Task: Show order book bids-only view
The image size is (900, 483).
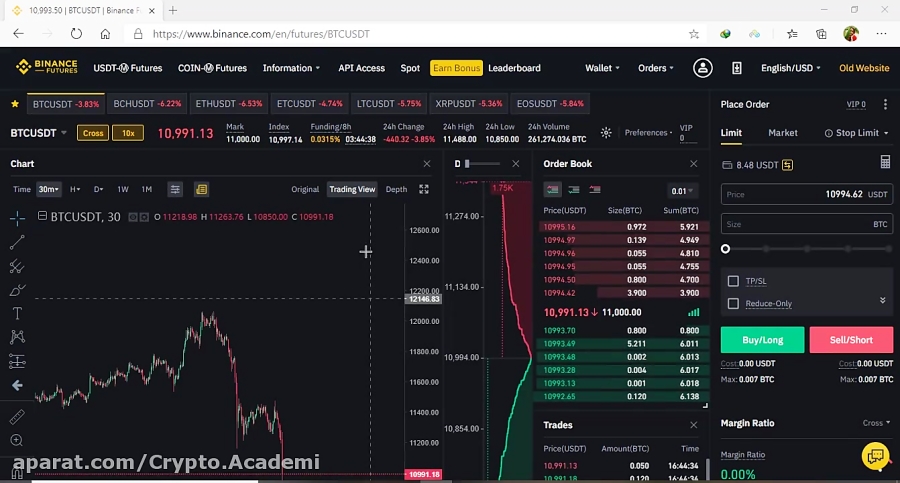Action: [x=573, y=189]
